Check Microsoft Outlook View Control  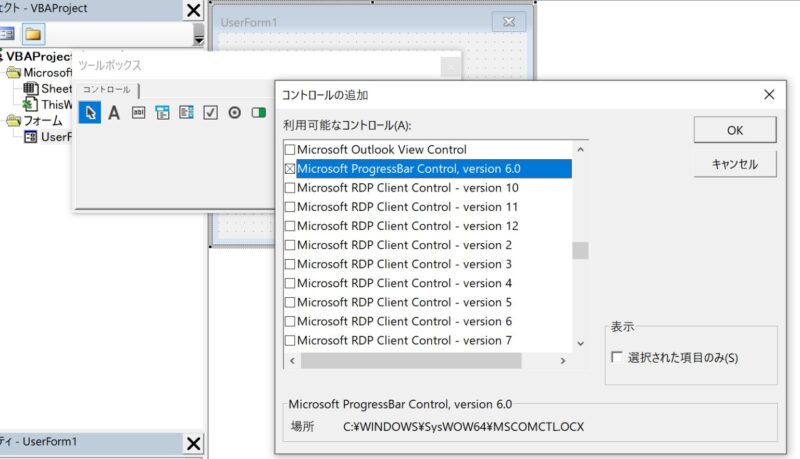[290, 150]
